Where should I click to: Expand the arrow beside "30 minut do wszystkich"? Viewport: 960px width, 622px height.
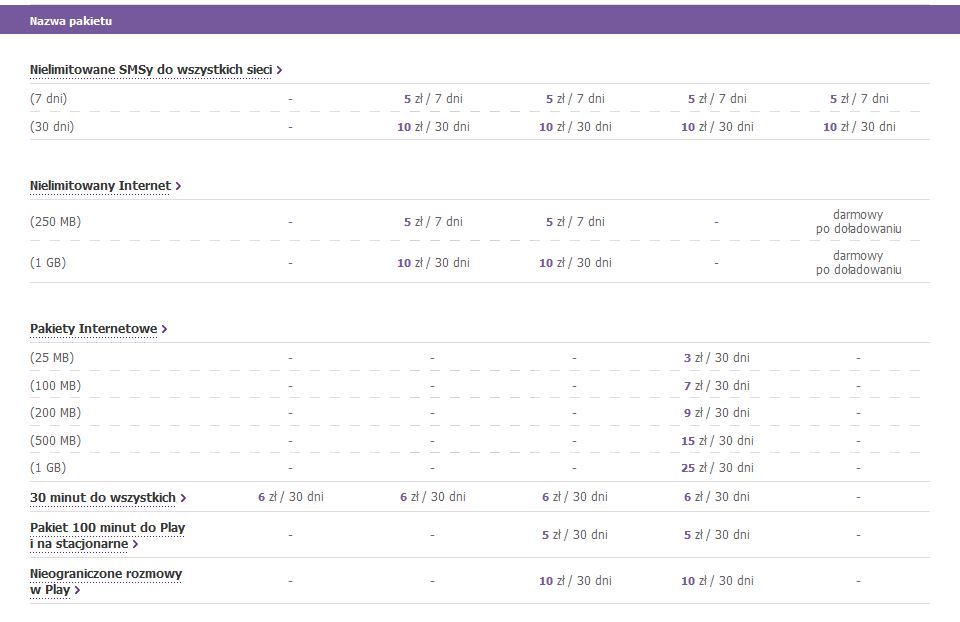(183, 498)
